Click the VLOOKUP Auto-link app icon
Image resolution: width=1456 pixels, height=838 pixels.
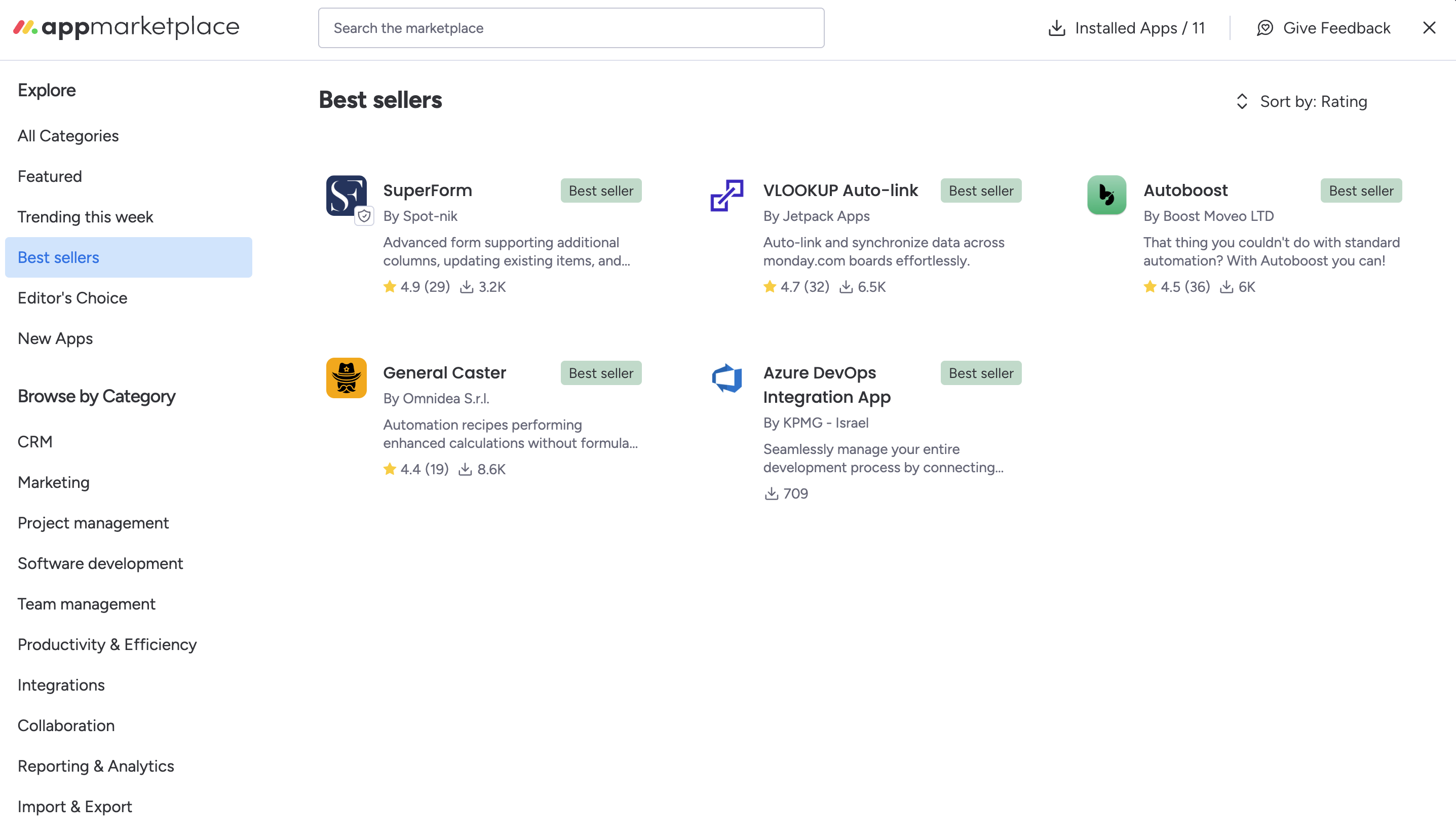coord(726,195)
